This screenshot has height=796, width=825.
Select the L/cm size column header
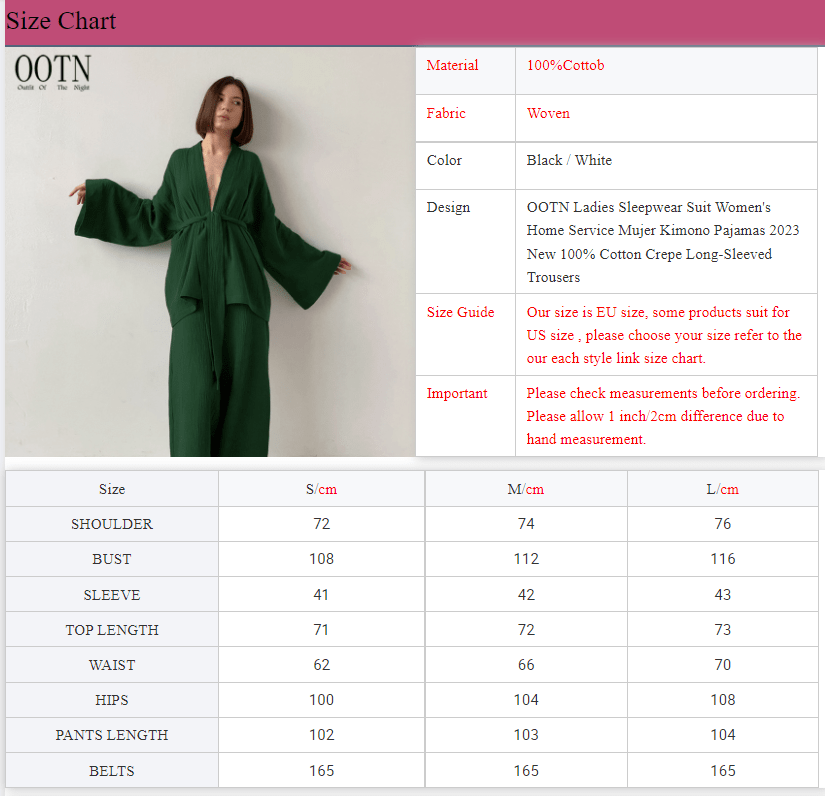click(x=722, y=488)
